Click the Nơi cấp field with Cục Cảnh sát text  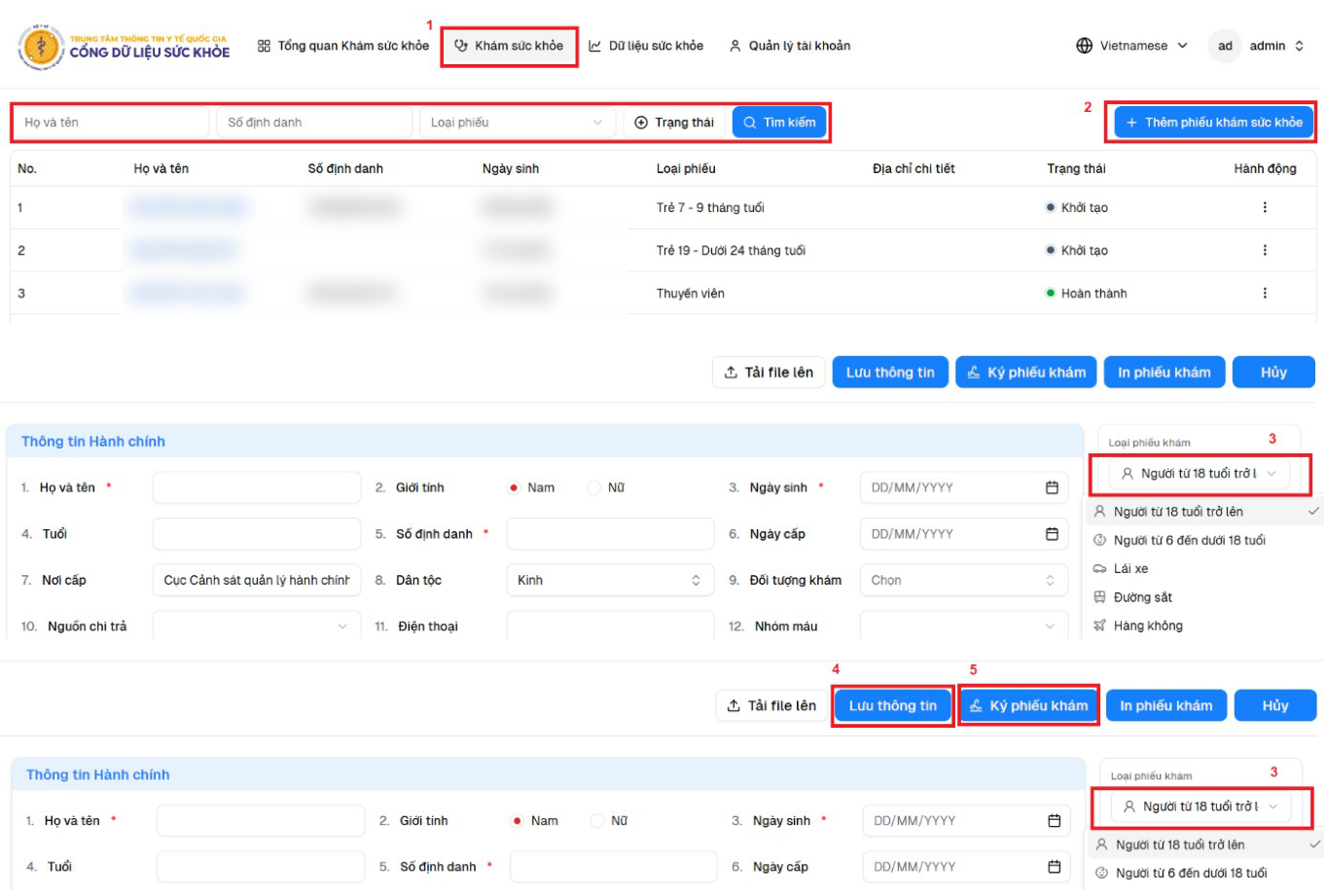(256, 580)
